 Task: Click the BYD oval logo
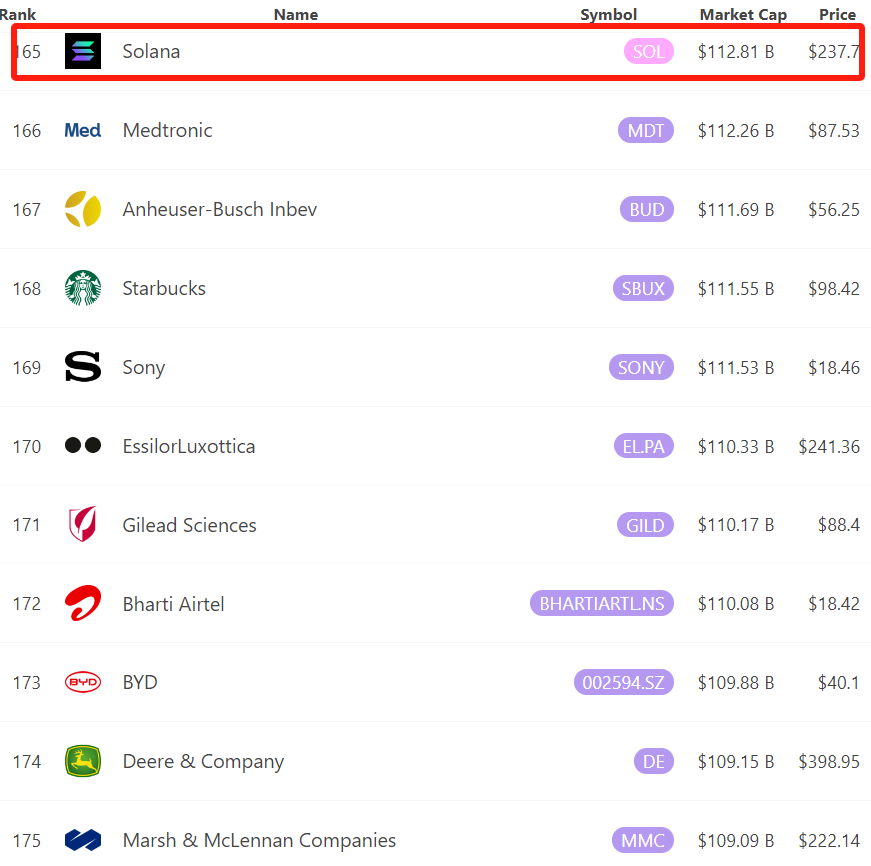click(x=83, y=682)
